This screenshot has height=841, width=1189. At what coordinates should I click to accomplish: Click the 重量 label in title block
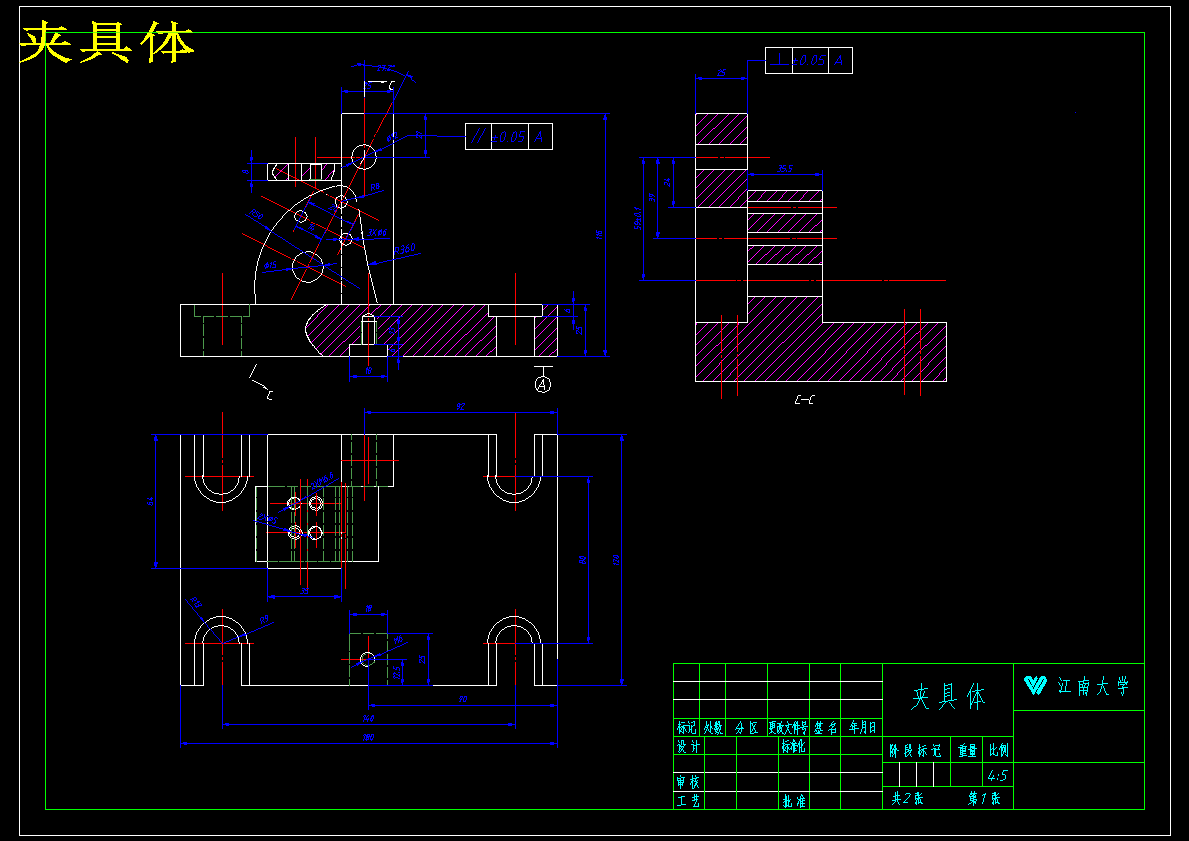click(x=968, y=751)
